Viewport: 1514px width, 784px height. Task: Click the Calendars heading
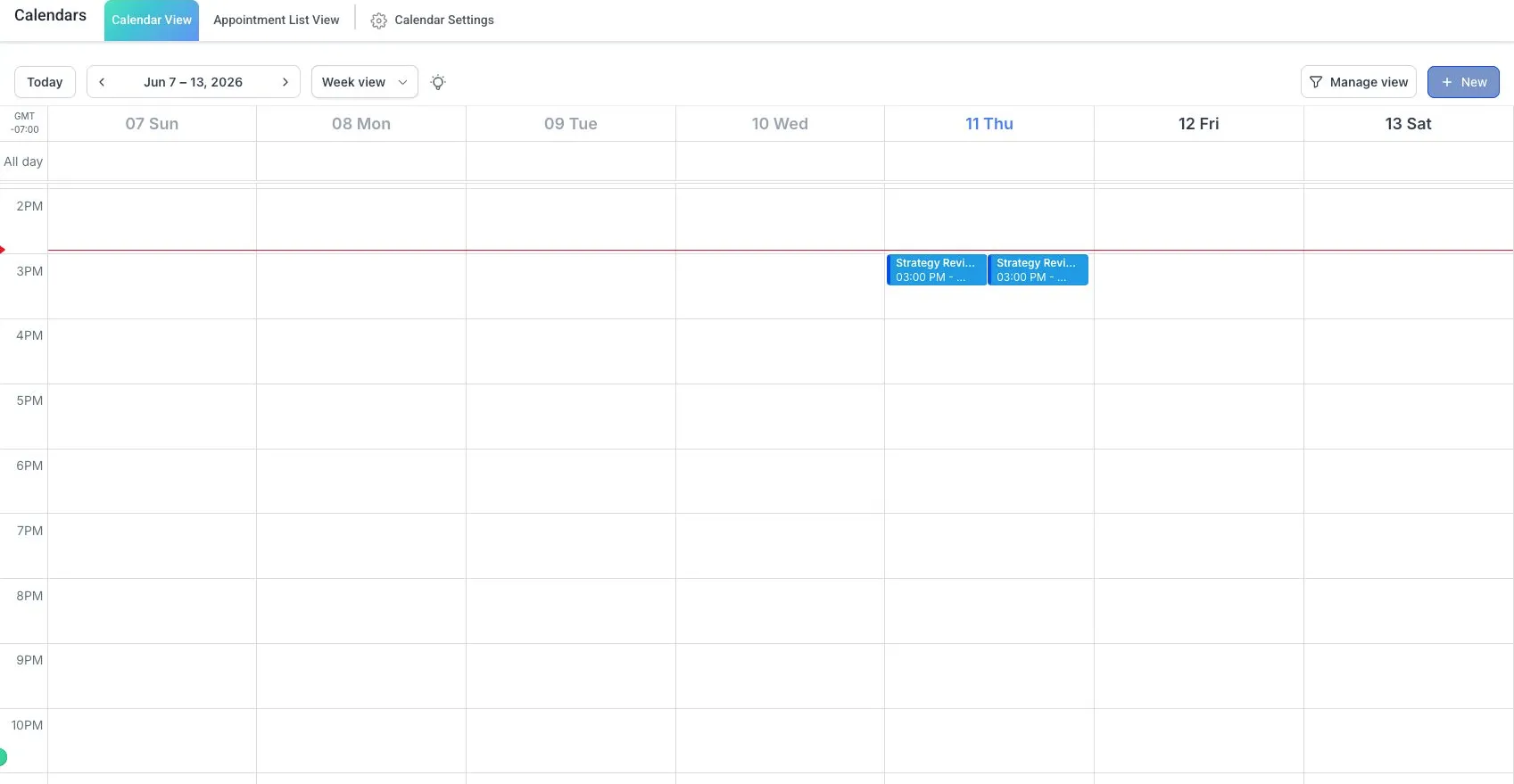point(50,15)
